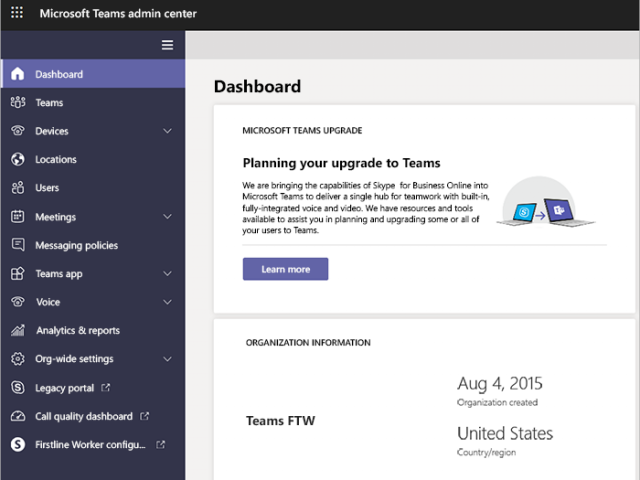
Task: Collapse the sidebar with hamburger icon
Action: click(167, 45)
